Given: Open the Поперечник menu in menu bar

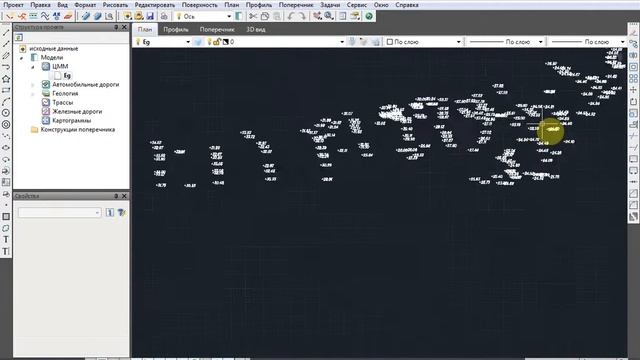Looking at the screenshot, I should click(x=296, y=5).
